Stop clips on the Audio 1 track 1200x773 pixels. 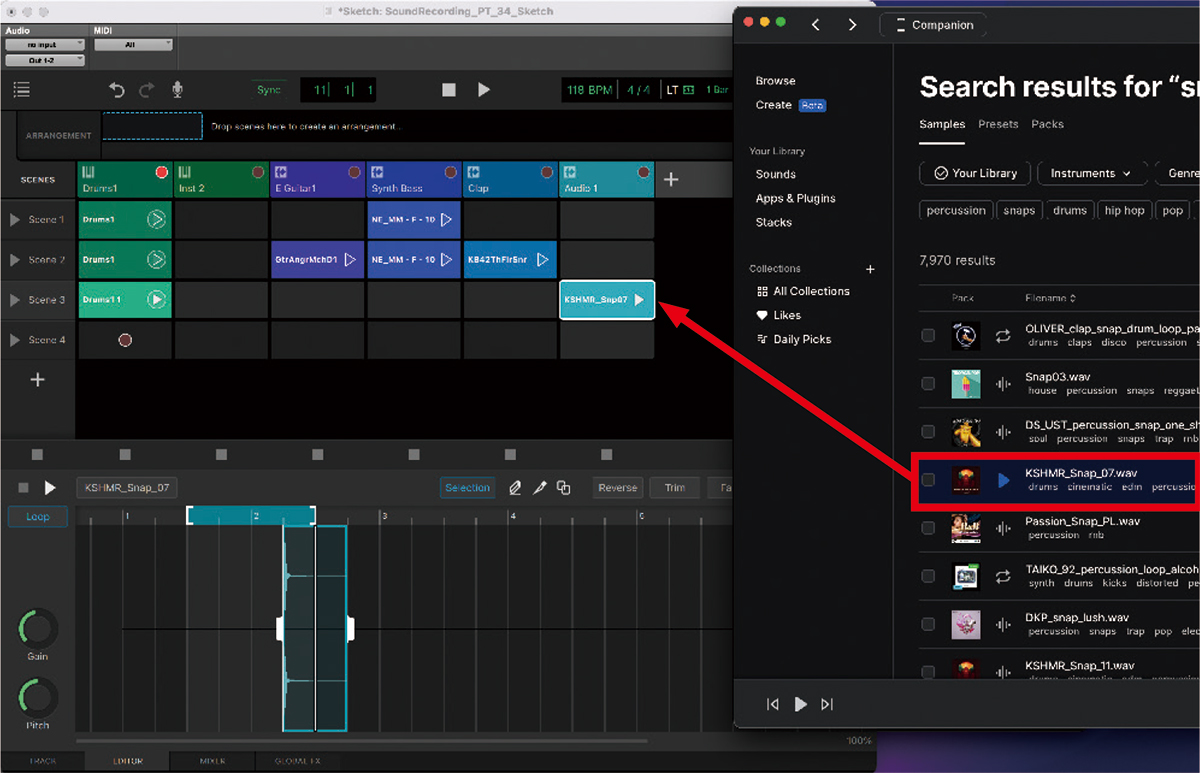[607, 454]
